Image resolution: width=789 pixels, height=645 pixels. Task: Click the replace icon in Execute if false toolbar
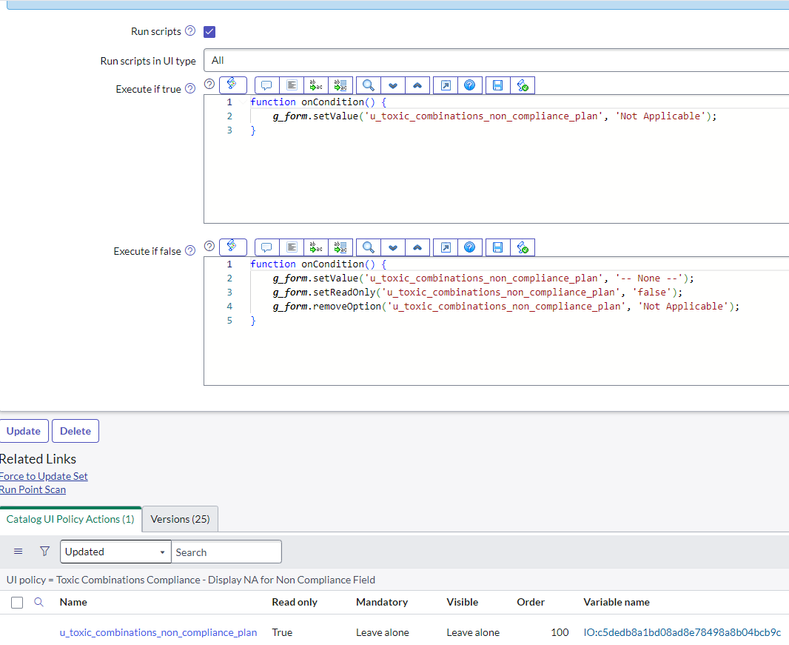point(316,248)
